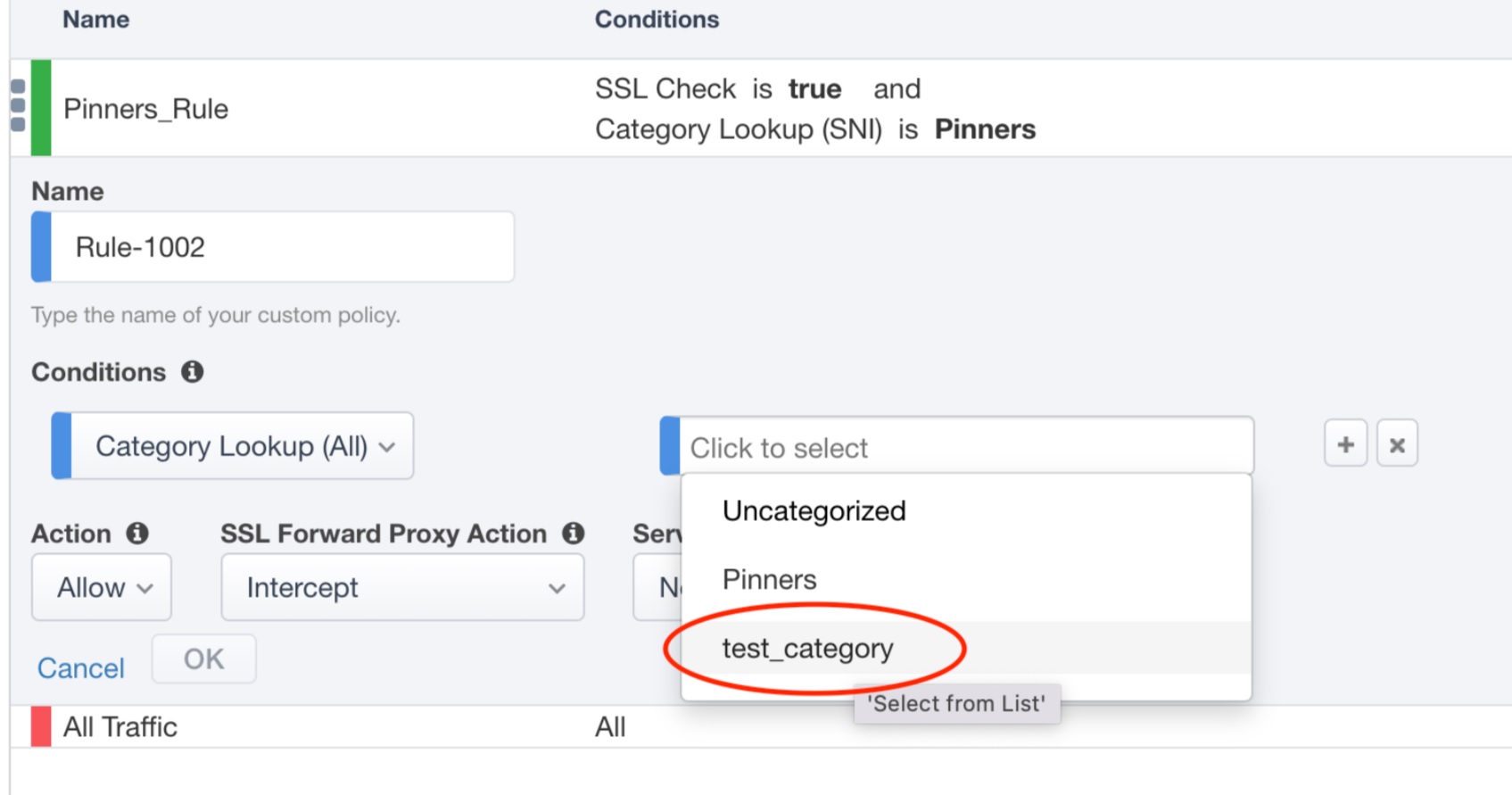This screenshot has width=1512, height=795.
Task: Click the OK button
Action: pyautogui.click(x=204, y=658)
